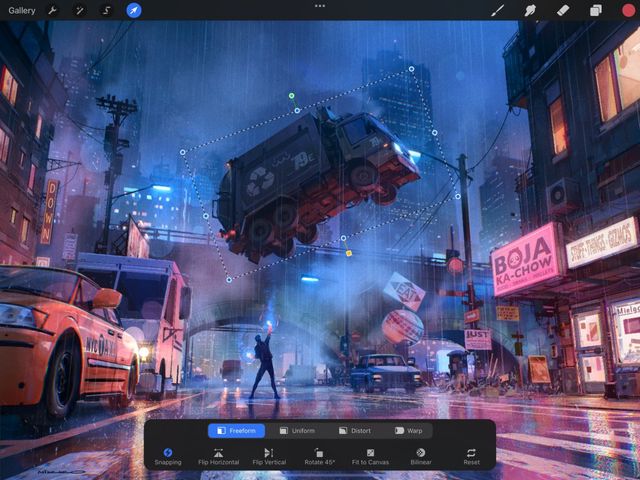Click the bottom-left corner transform node
This screenshot has height=480, width=640.
(229, 280)
